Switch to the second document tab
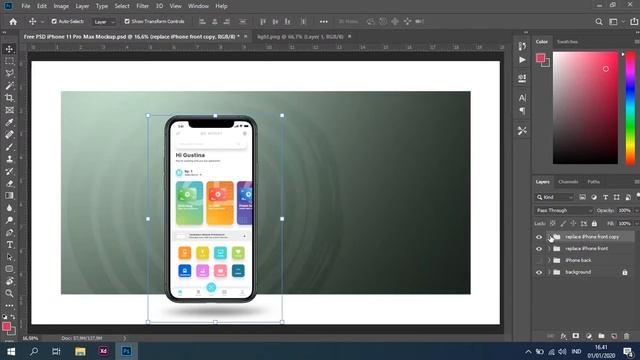This screenshot has height=360, width=640. (x=300, y=36)
